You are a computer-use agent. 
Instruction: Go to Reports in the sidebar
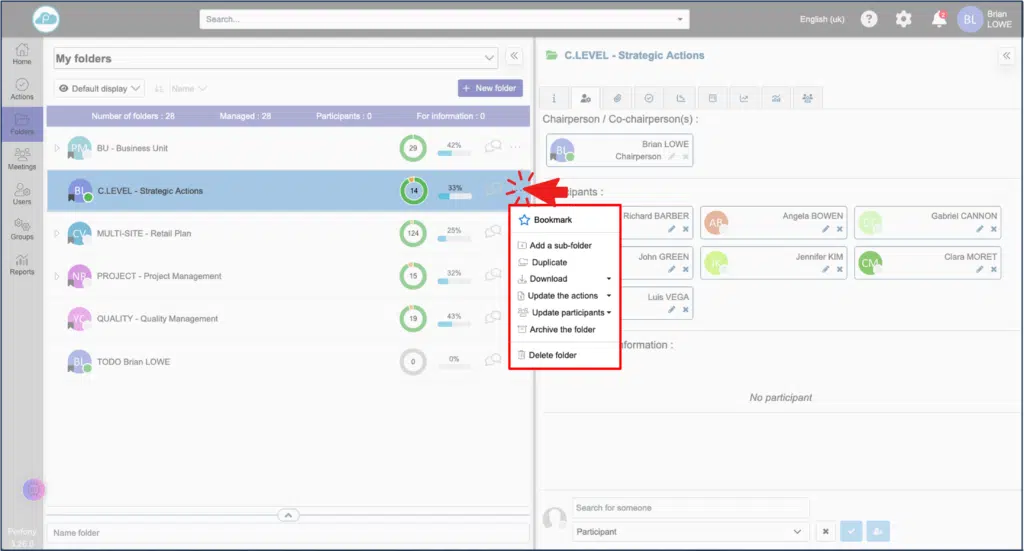click(x=22, y=264)
